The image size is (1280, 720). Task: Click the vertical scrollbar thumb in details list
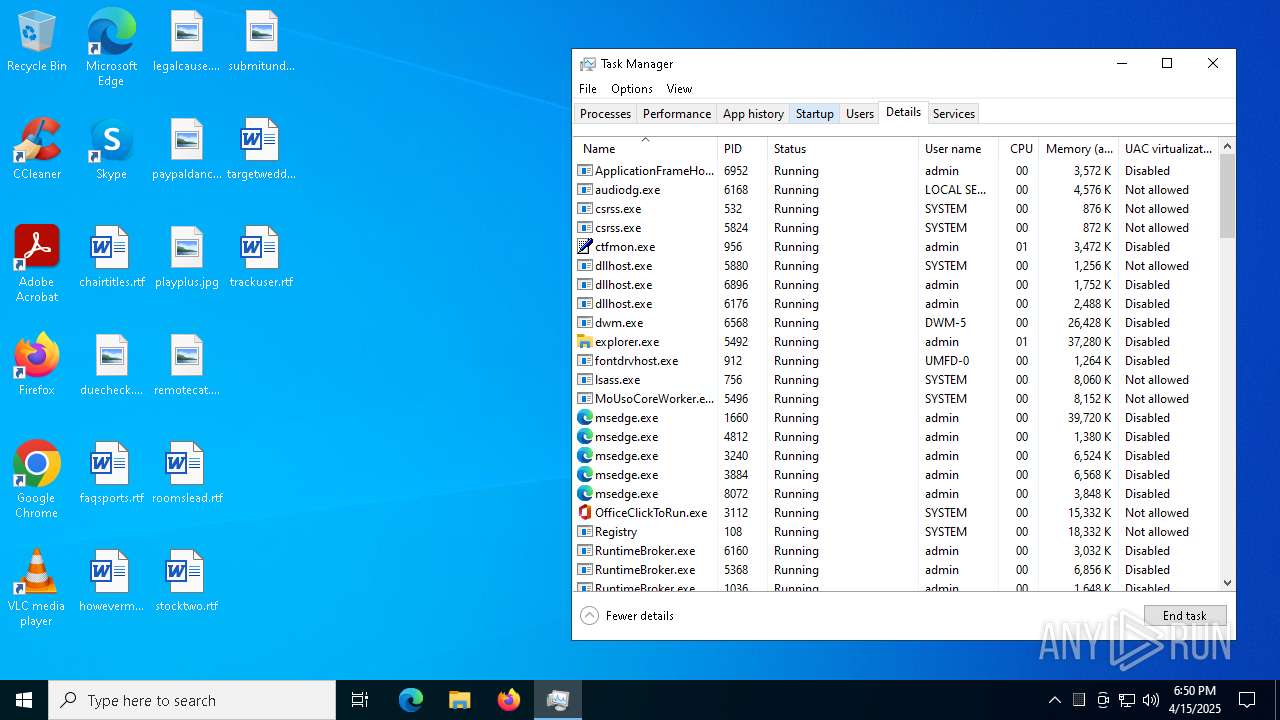point(1227,196)
